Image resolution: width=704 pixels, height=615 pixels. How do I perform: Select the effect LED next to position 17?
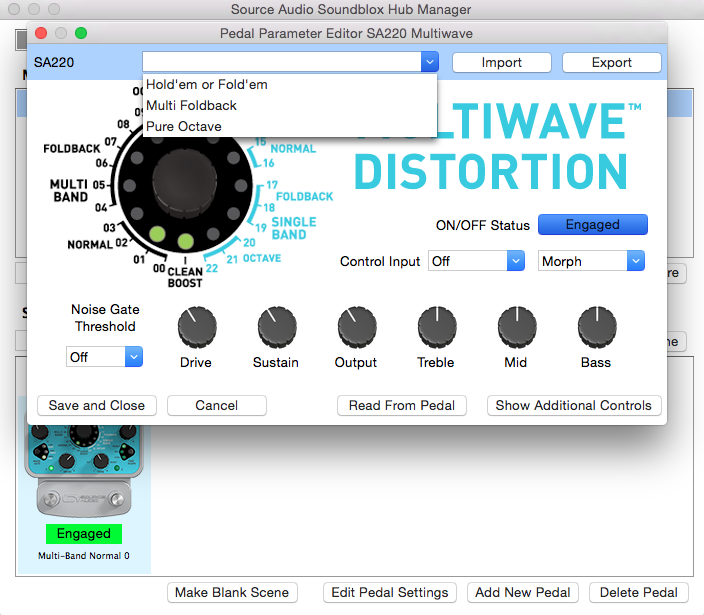(x=241, y=185)
